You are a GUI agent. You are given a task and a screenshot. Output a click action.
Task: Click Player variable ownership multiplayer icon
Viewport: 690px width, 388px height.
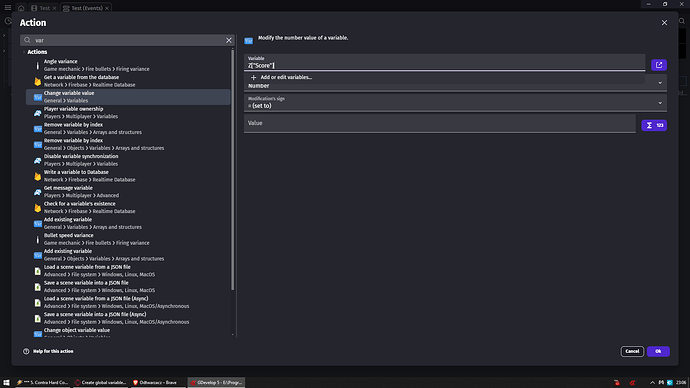point(37,113)
